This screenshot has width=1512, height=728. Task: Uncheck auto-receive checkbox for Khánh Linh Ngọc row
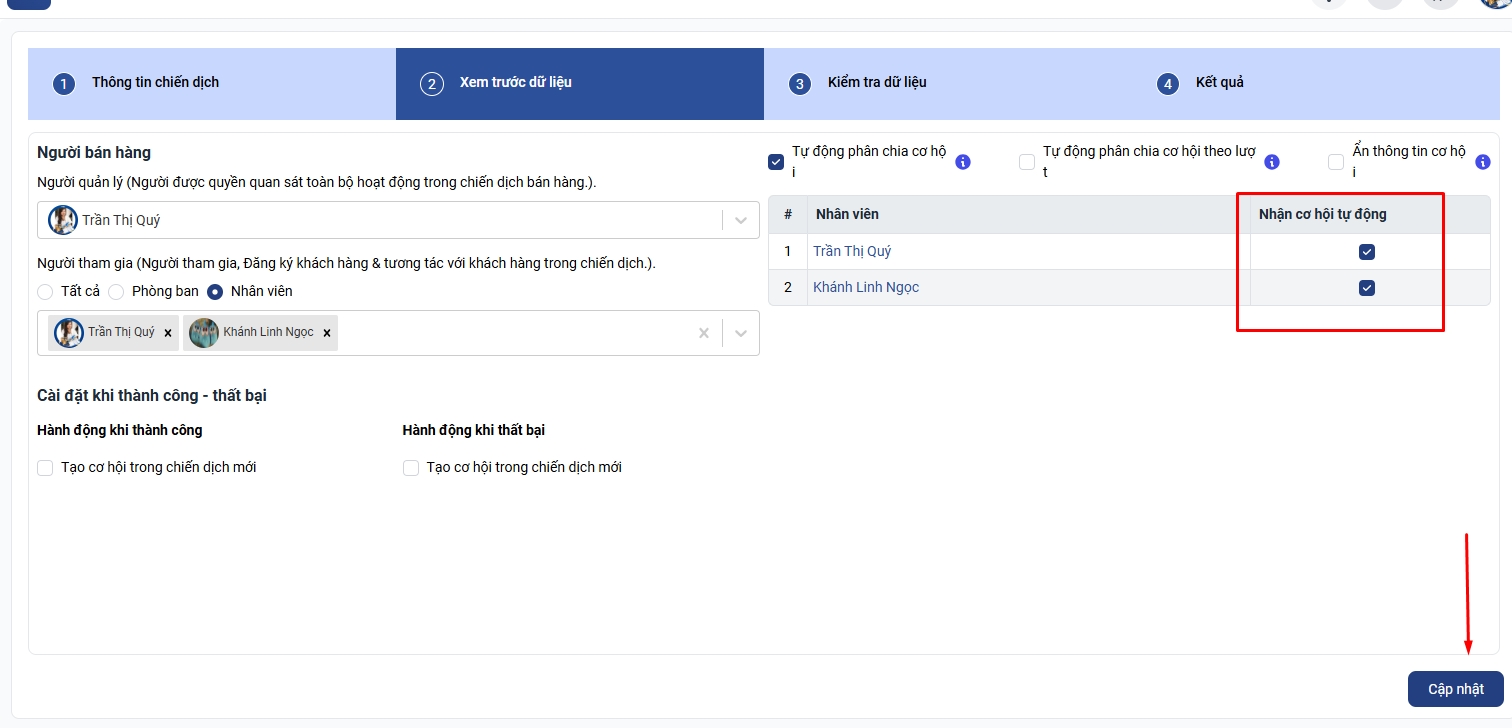point(1367,288)
